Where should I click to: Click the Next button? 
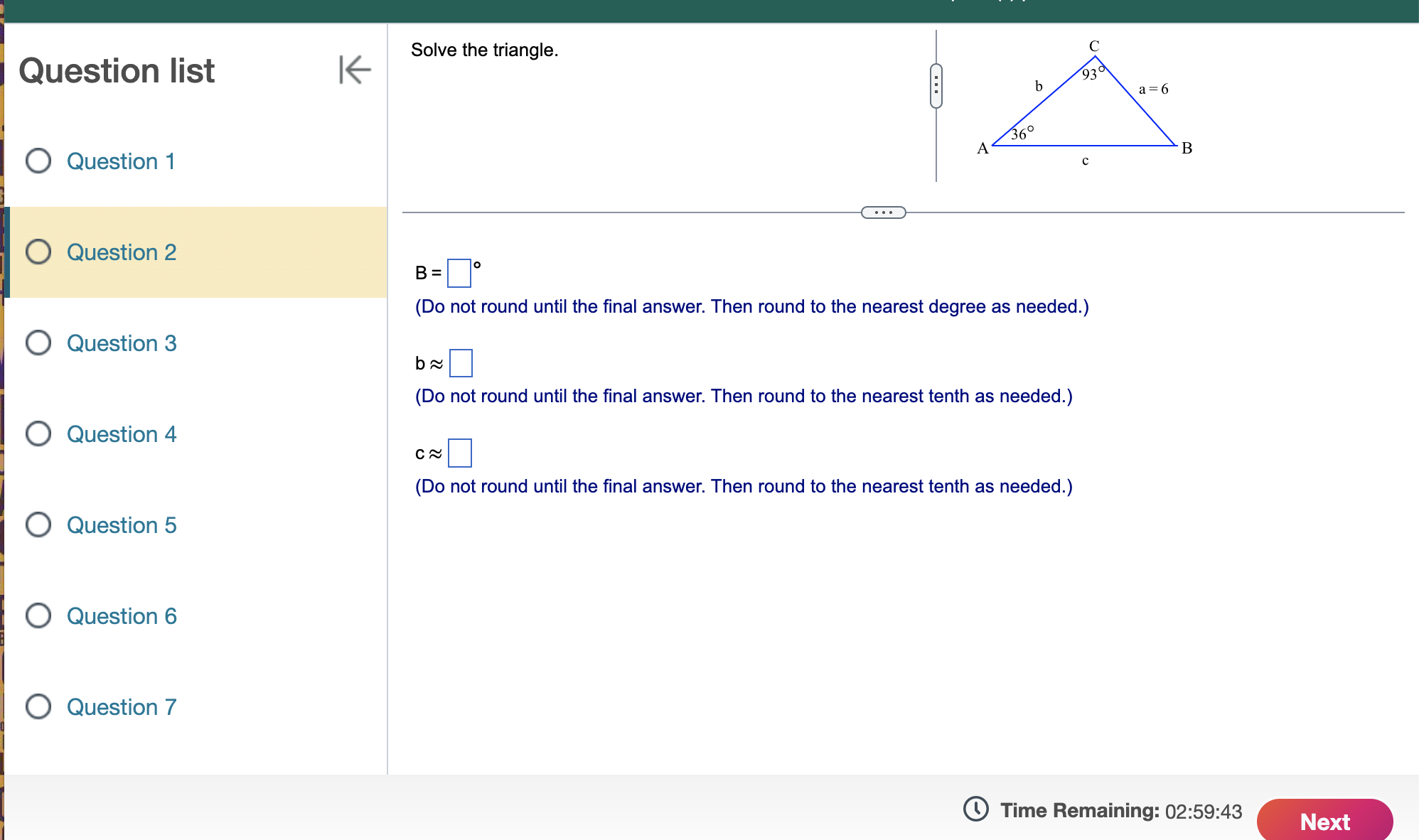(x=1324, y=822)
